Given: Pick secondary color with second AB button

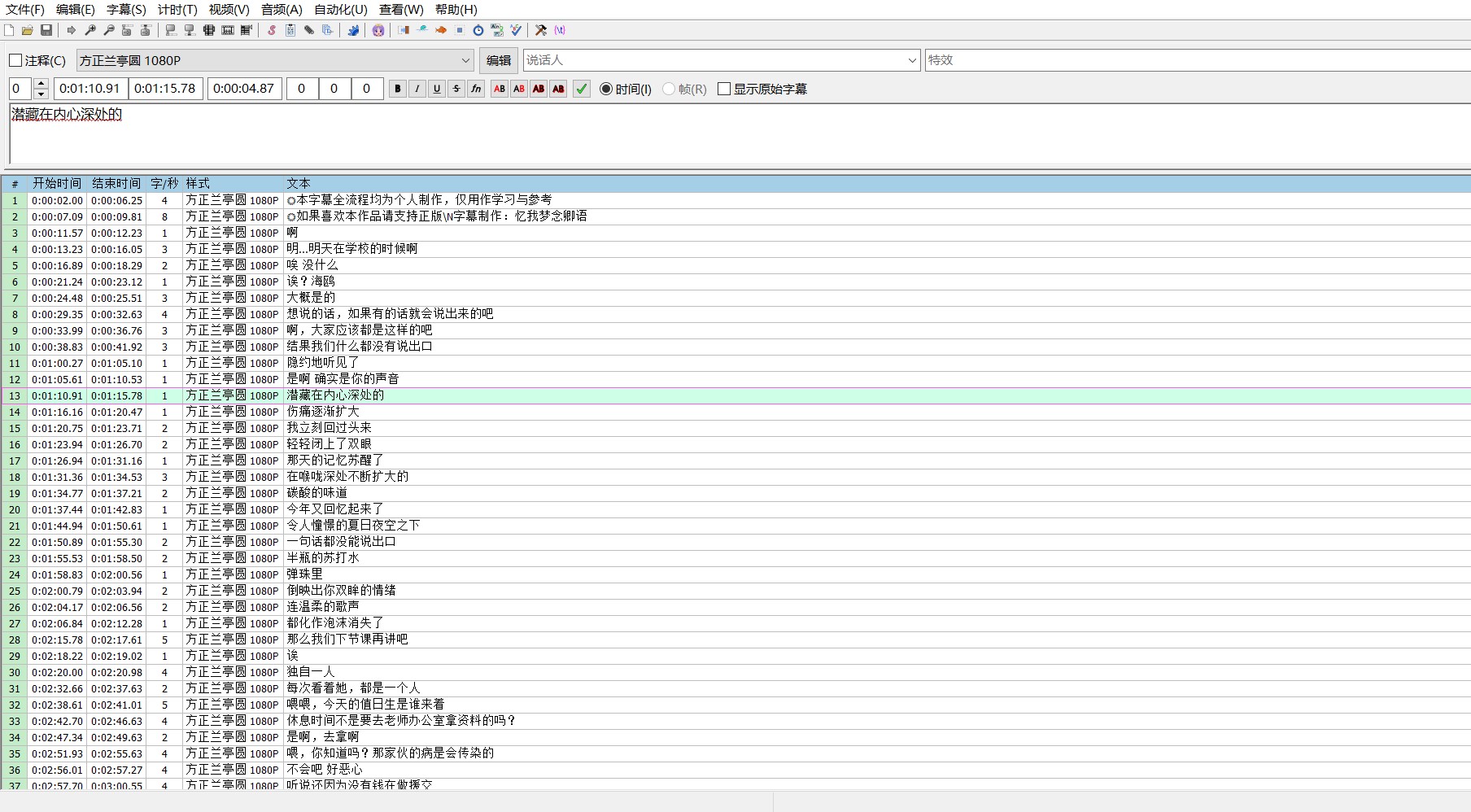Looking at the screenshot, I should [x=519, y=89].
